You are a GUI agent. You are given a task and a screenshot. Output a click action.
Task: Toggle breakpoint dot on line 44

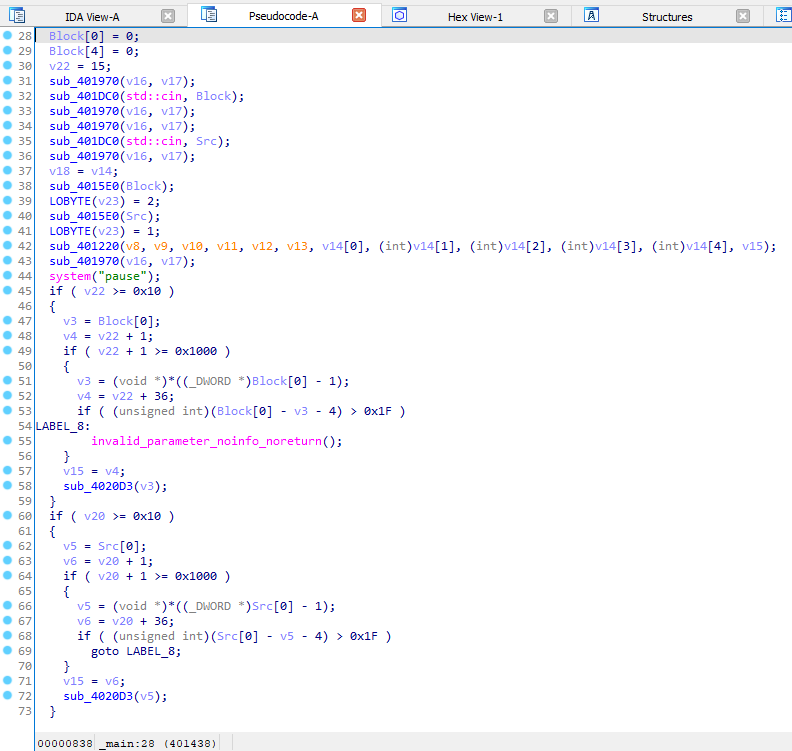[x=8, y=275]
